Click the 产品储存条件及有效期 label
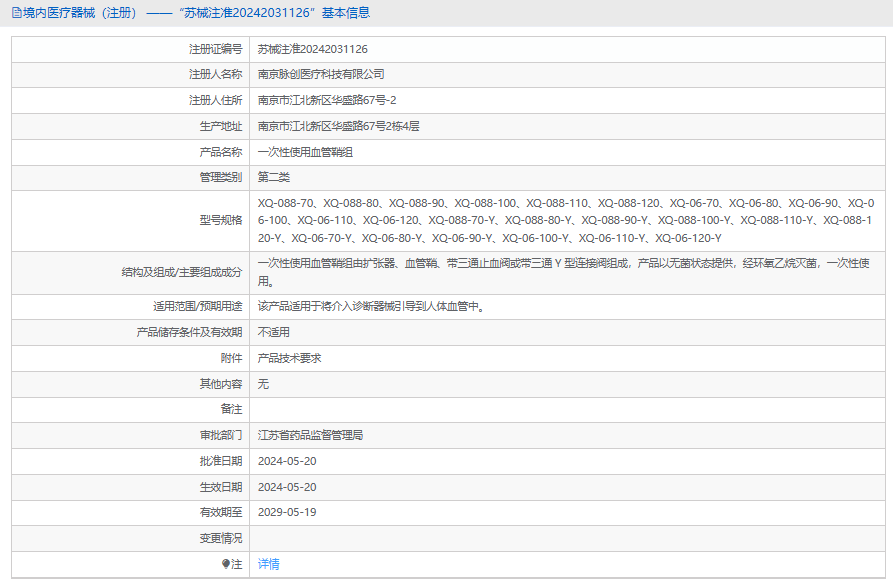 tap(189, 332)
